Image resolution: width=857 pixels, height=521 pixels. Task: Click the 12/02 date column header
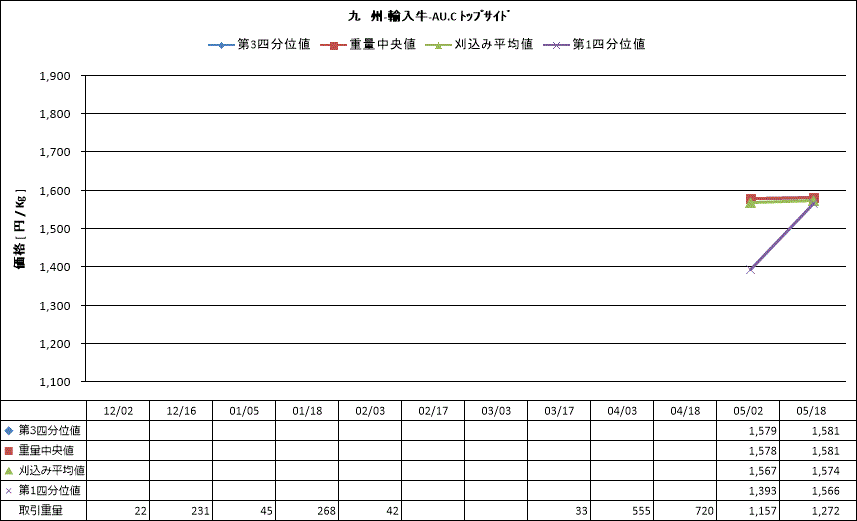point(118,411)
